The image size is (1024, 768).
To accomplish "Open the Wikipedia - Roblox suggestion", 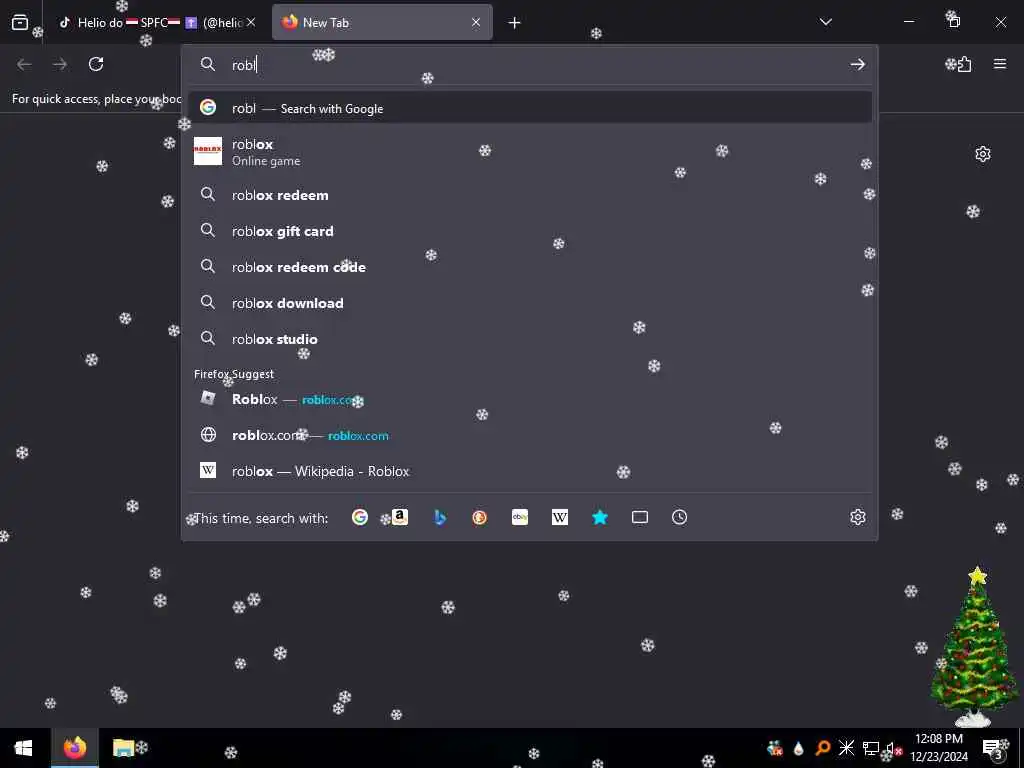I will [x=530, y=471].
